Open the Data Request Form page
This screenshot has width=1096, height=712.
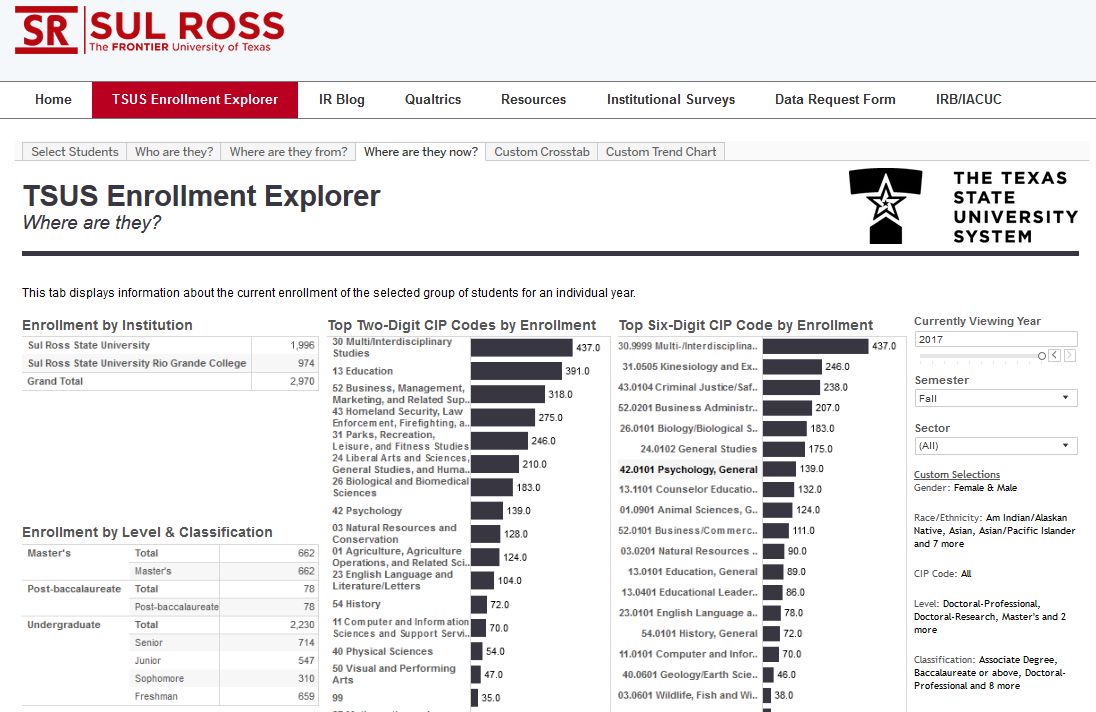pos(835,100)
